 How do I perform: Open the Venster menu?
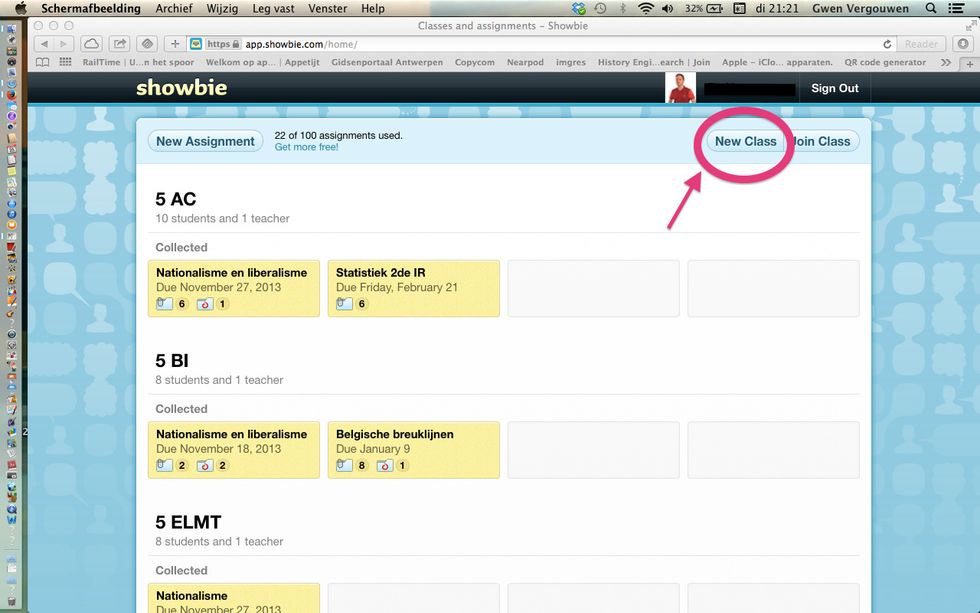pos(327,8)
